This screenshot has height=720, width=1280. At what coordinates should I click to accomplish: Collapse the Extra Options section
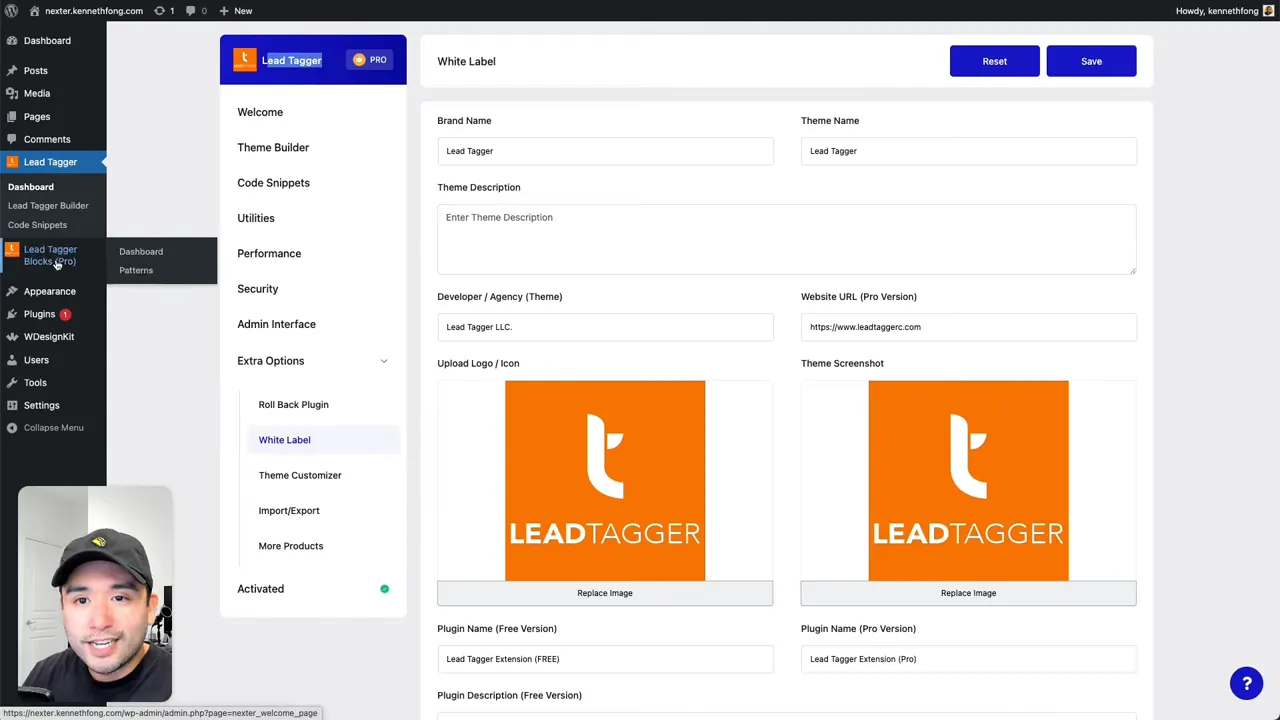coord(384,361)
